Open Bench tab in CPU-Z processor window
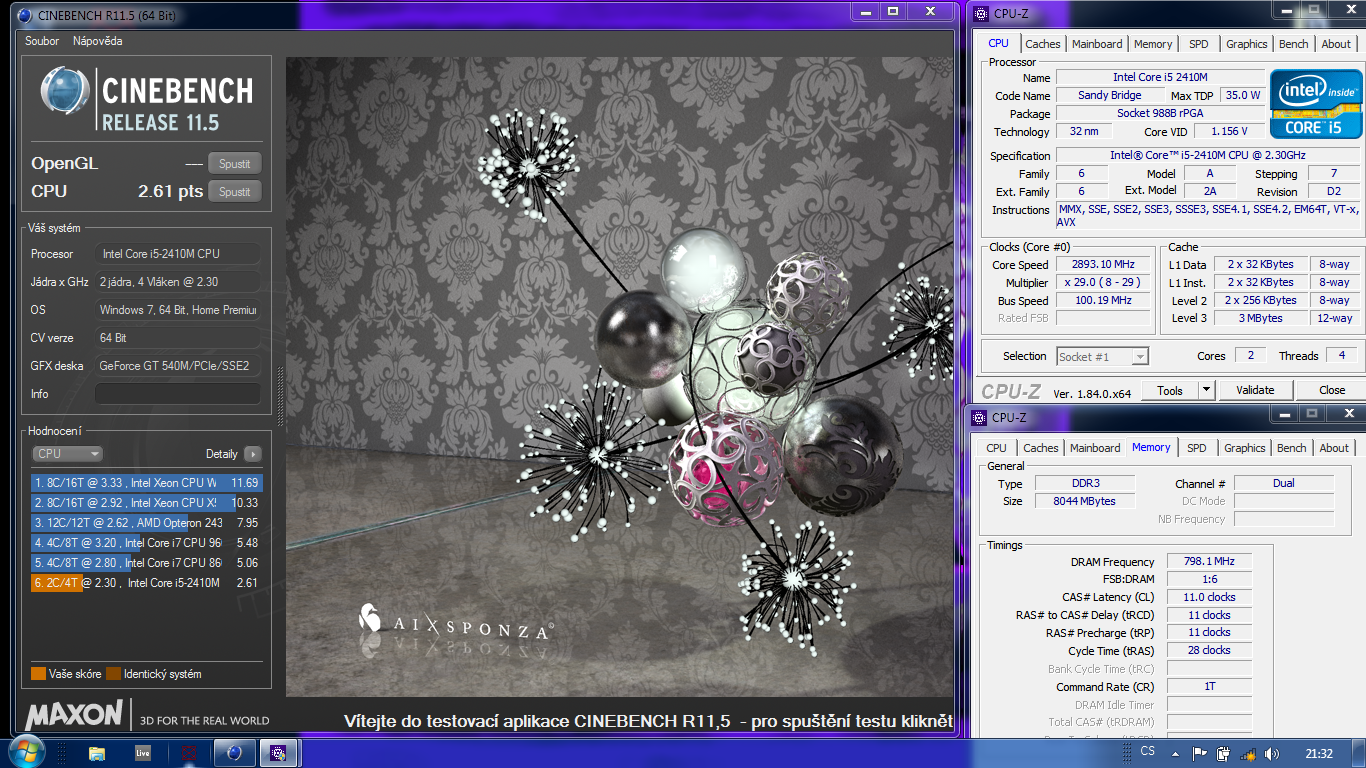1366x768 pixels. [x=1294, y=44]
